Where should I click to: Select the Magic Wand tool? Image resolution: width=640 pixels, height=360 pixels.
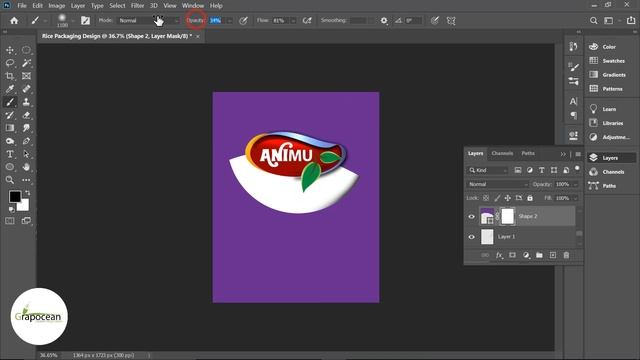pos(26,63)
